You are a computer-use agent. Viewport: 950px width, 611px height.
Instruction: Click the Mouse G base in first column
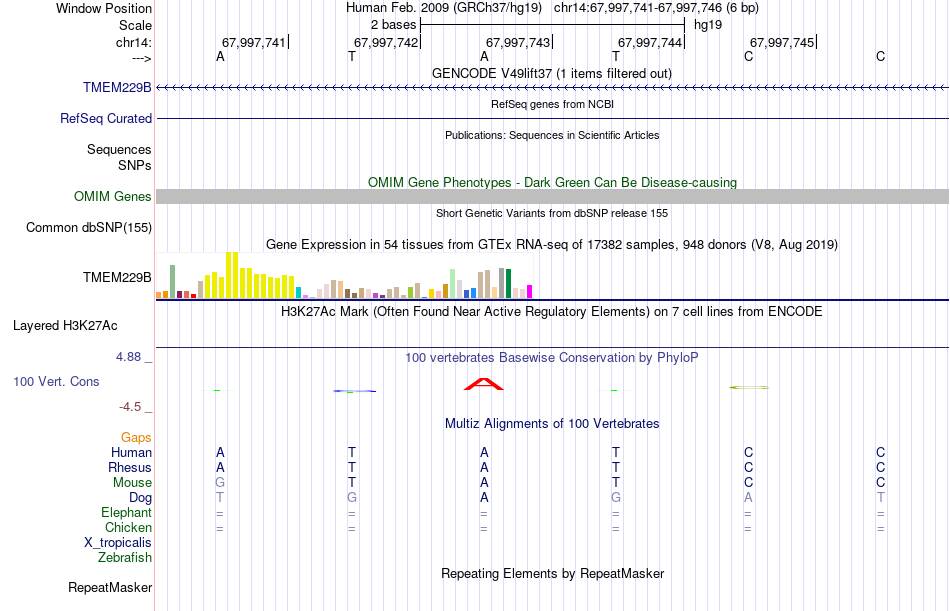[220, 482]
